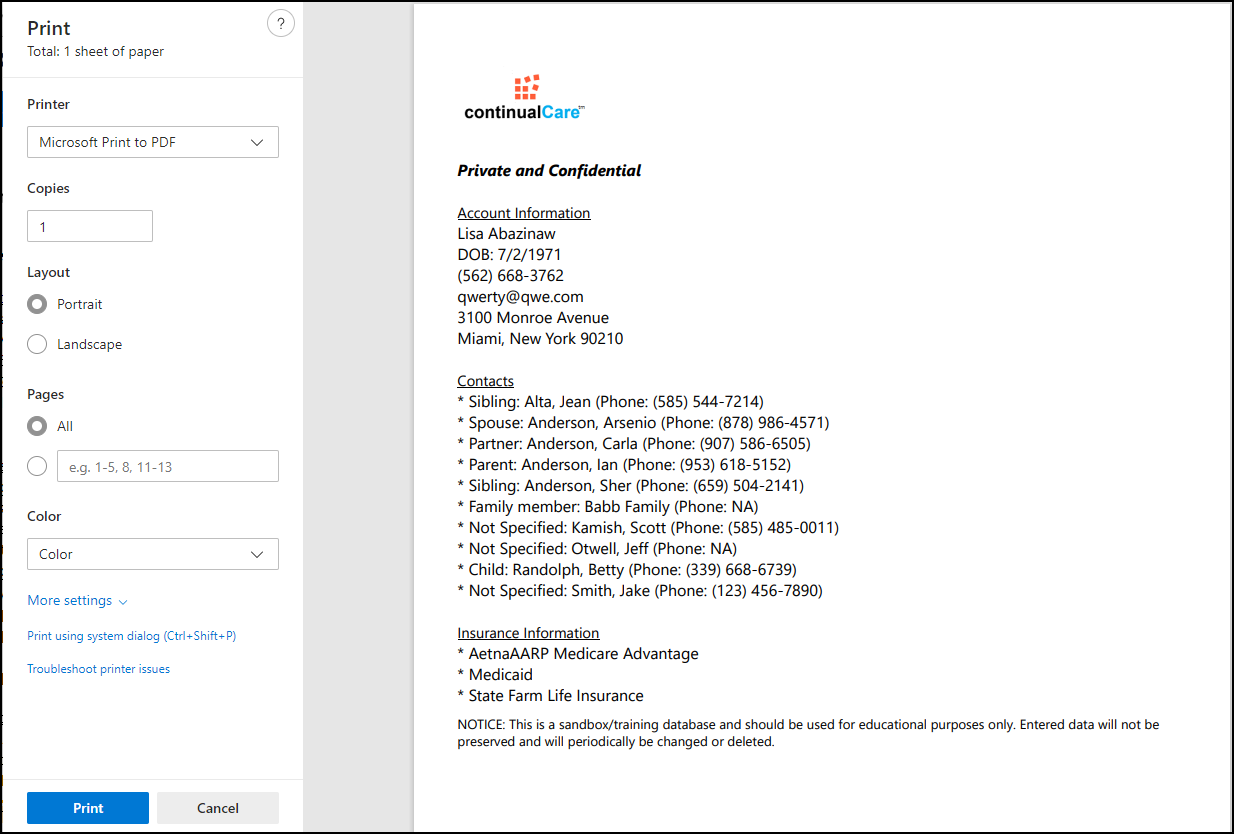The width and height of the screenshot is (1234, 834).
Task: Open the print help question mark icon
Action: pos(281,24)
